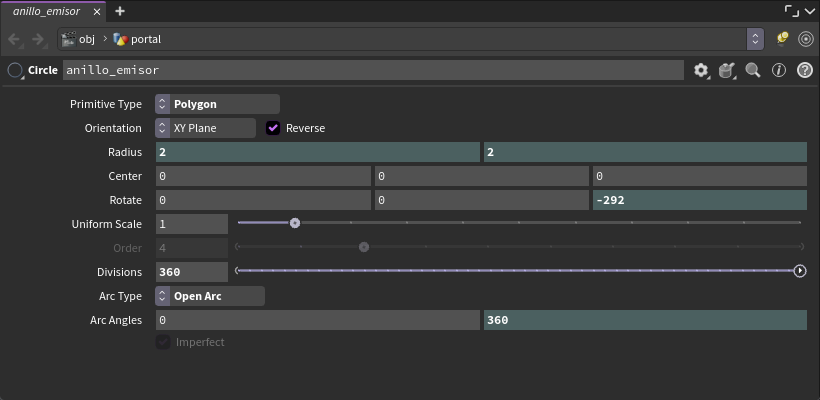Click the Arc Type label
This screenshot has height=400, width=820.
[x=120, y=296]
